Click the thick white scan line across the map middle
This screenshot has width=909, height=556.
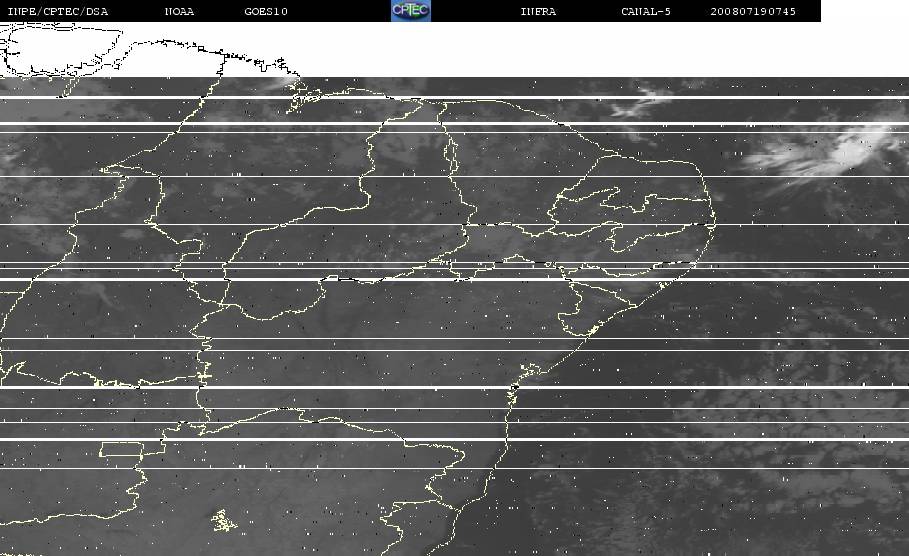click(454, 279)
